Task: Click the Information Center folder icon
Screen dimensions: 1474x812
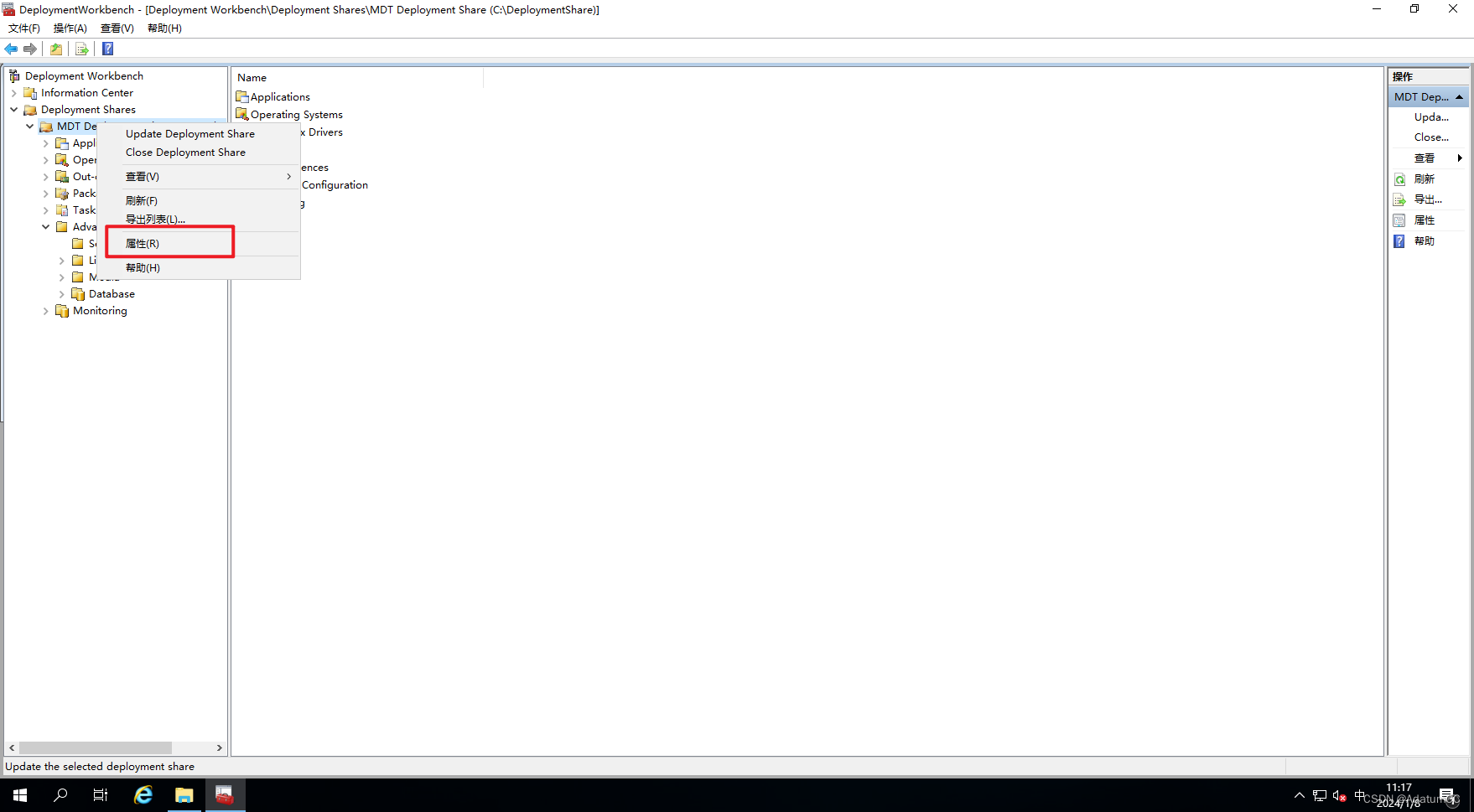Action: (31, 93)
